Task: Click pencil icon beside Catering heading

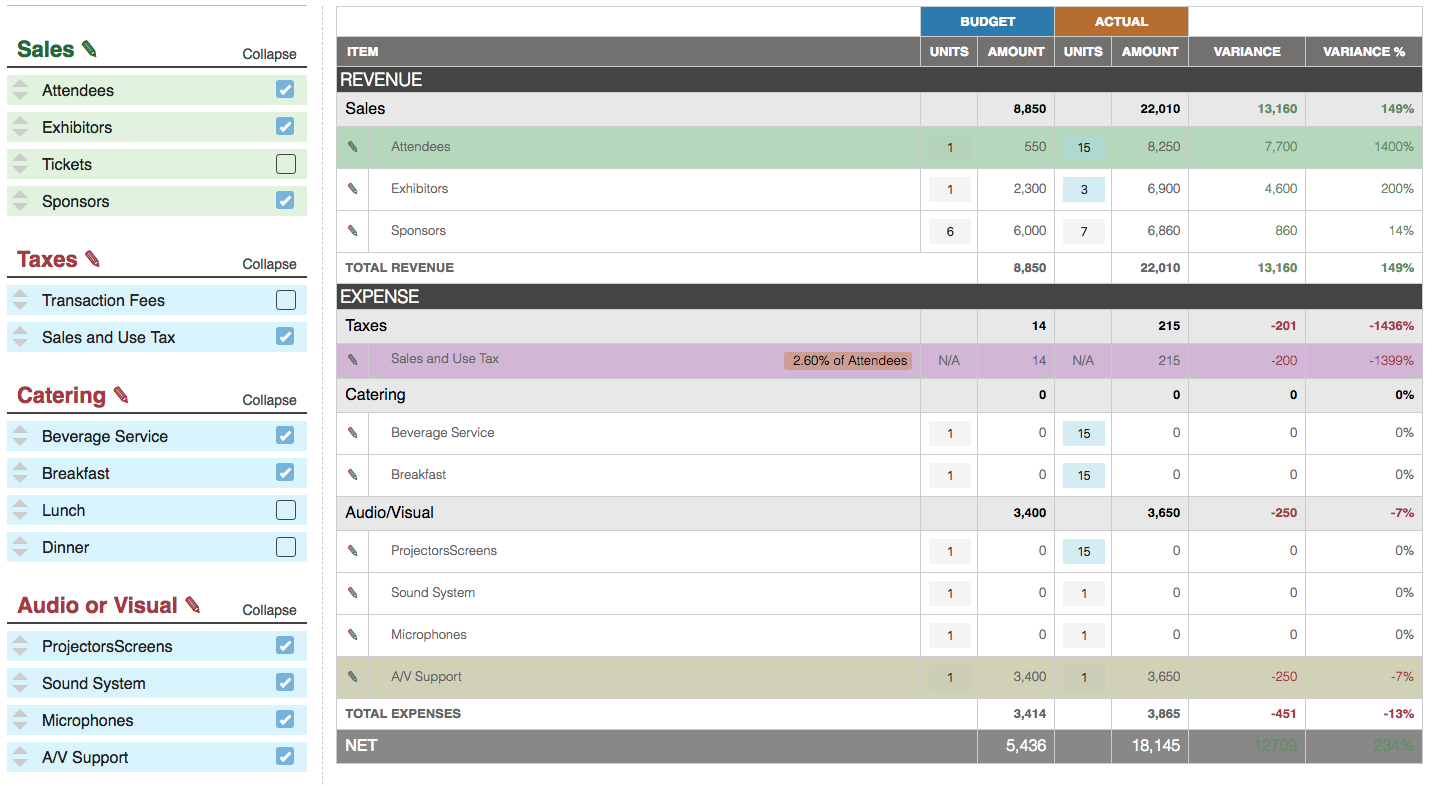Action: click(121, 395)
